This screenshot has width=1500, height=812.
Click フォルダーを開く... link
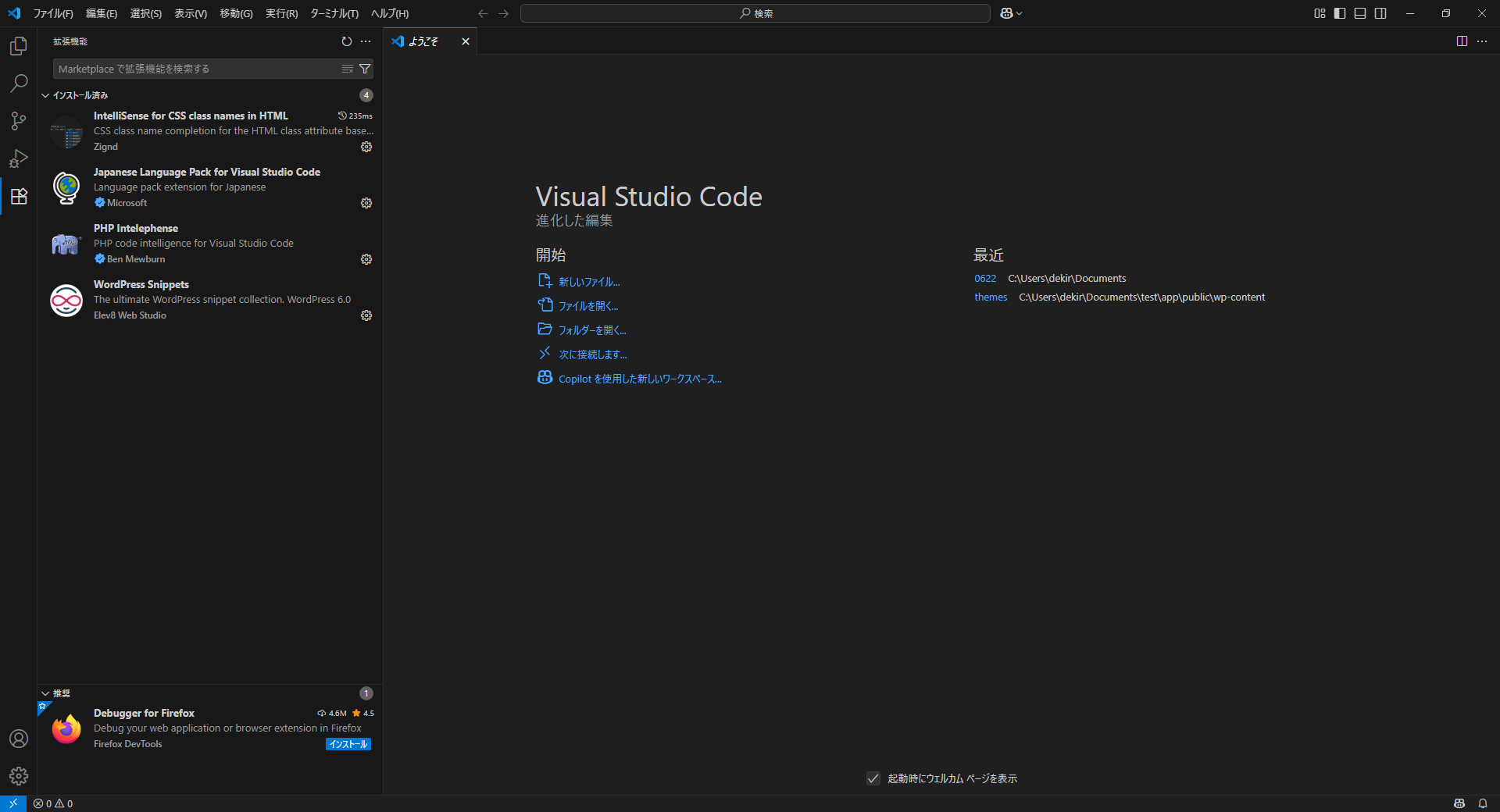click(x=592, y=330)
